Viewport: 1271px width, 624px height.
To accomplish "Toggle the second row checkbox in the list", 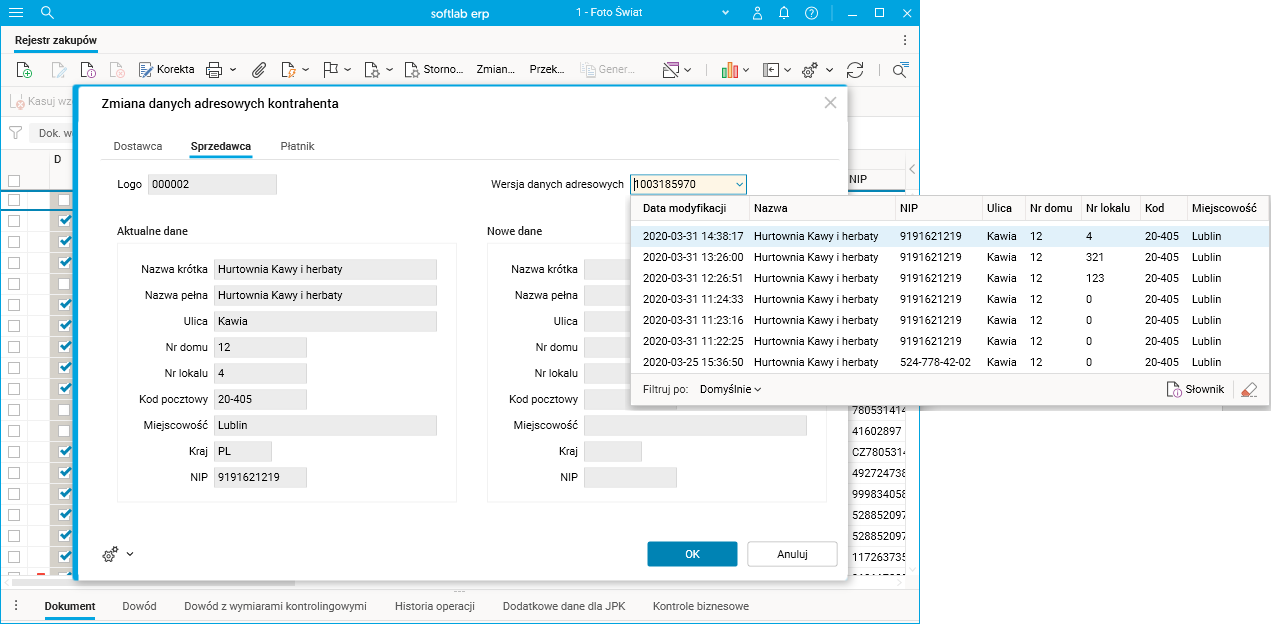I will coord(14,221).
